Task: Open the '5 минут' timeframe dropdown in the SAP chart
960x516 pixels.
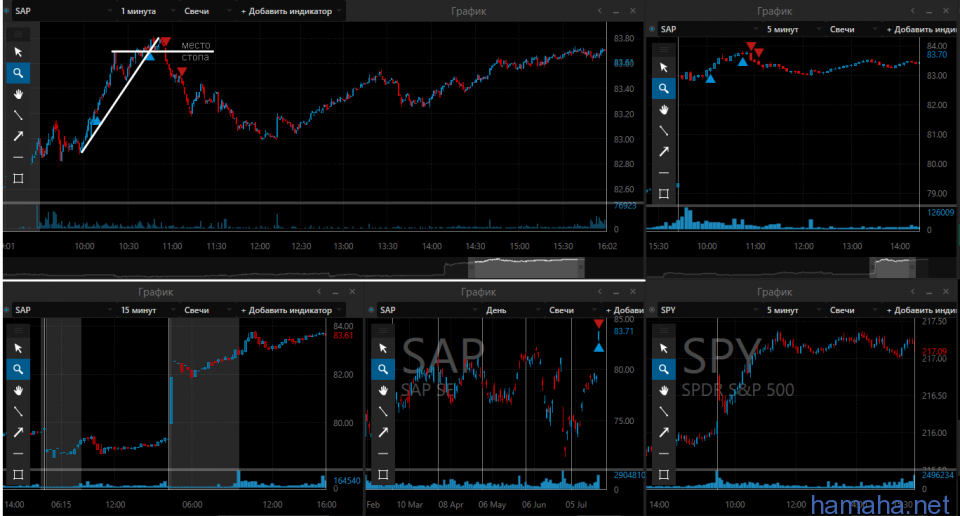Action: [792, 29]
